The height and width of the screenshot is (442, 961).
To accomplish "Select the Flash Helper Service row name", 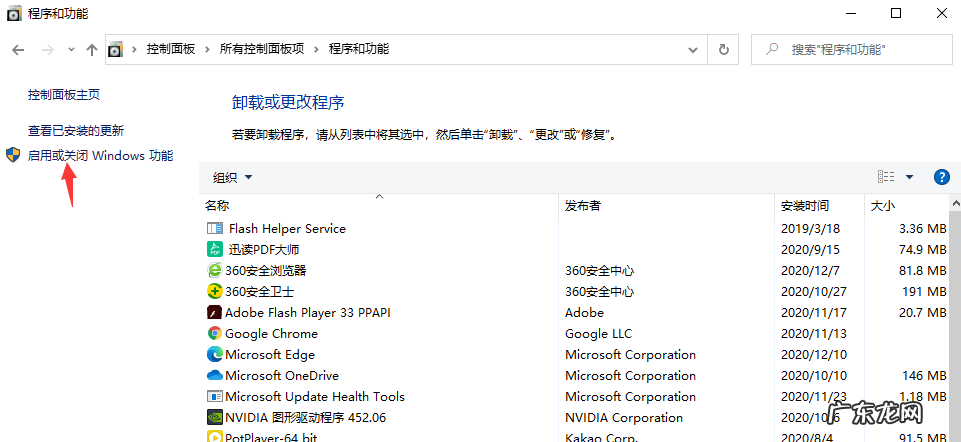I will (287, 229).
